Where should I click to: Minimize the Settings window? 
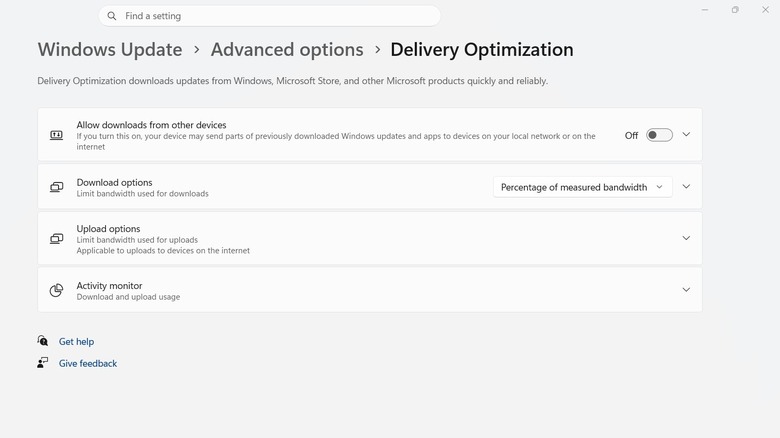click(x=705, y=10)
